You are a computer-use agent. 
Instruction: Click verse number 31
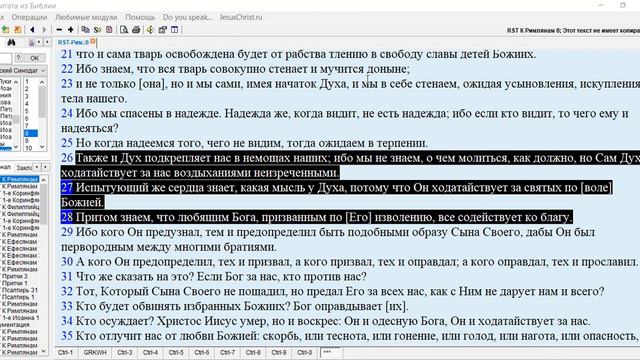(67, 277)
